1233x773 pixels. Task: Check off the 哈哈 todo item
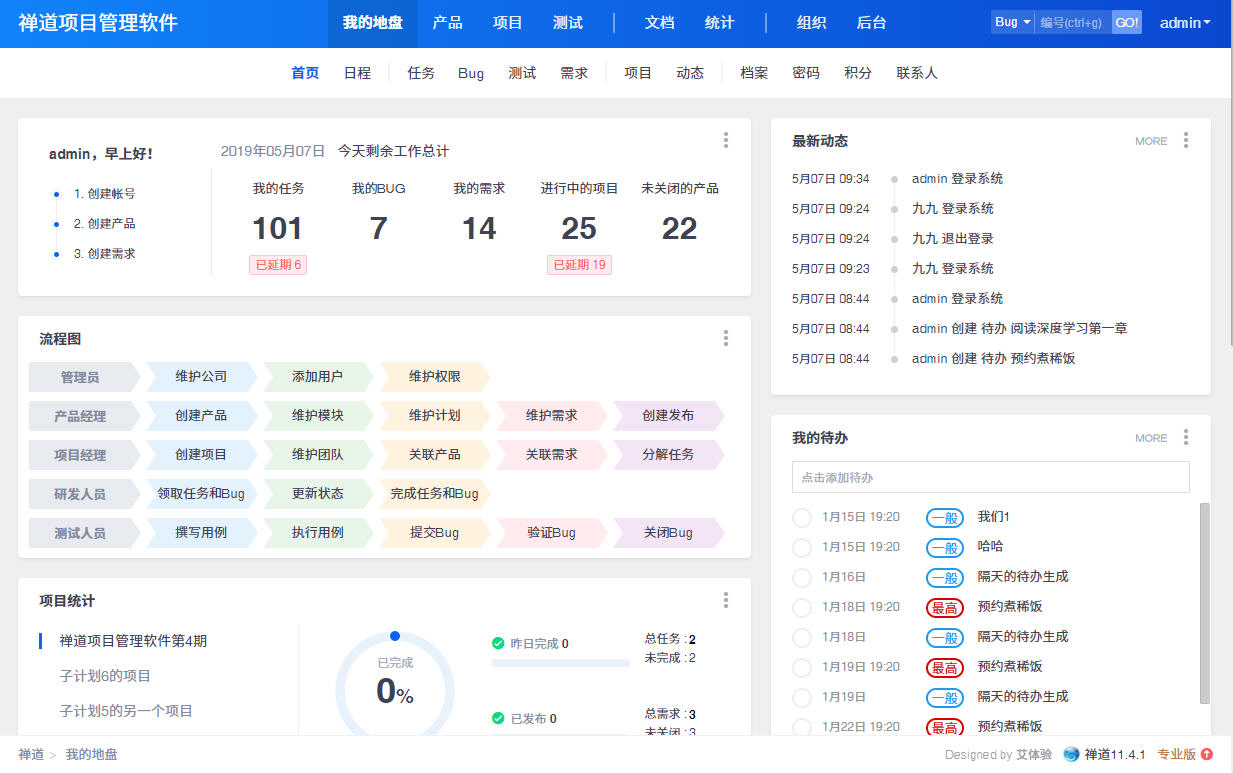pyautogui.click(x=801, y=548)
